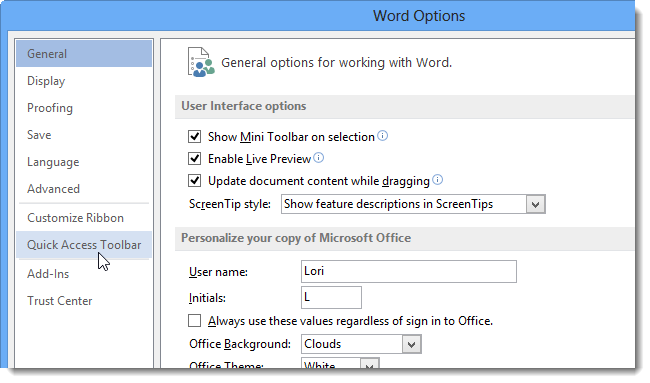This screenshot has width=650, height=383.
Task: Open the Add-Ins page
Action: [x=84, y=274]
